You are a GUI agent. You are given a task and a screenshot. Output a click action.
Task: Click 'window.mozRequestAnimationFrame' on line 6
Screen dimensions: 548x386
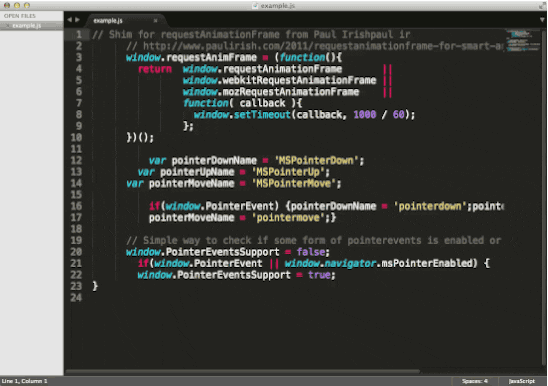(x=271, y=92)
